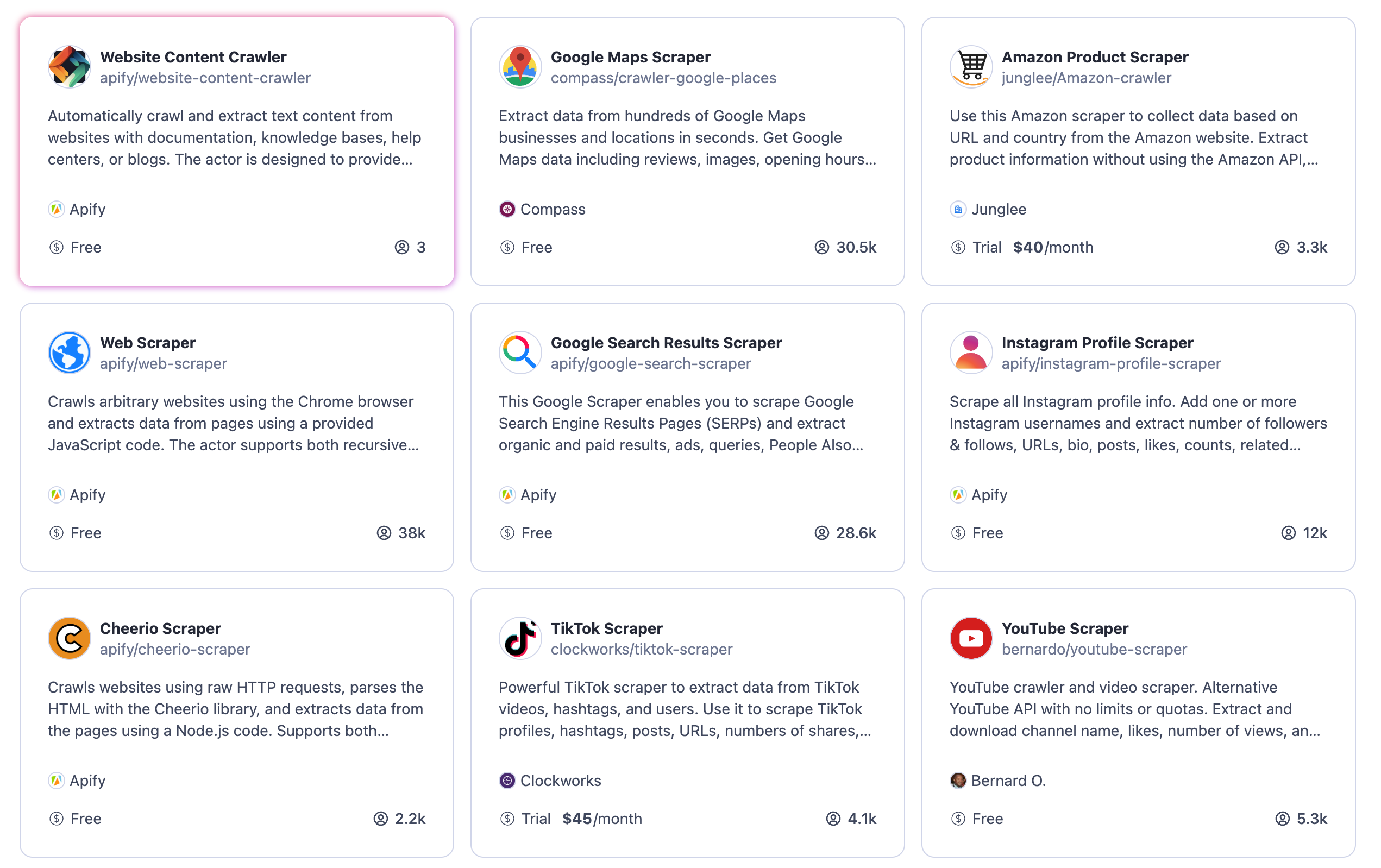Viewport: 1381px width, 868px height.
Task: Click the Google Search magnifier icon
Action: [519, 352]
